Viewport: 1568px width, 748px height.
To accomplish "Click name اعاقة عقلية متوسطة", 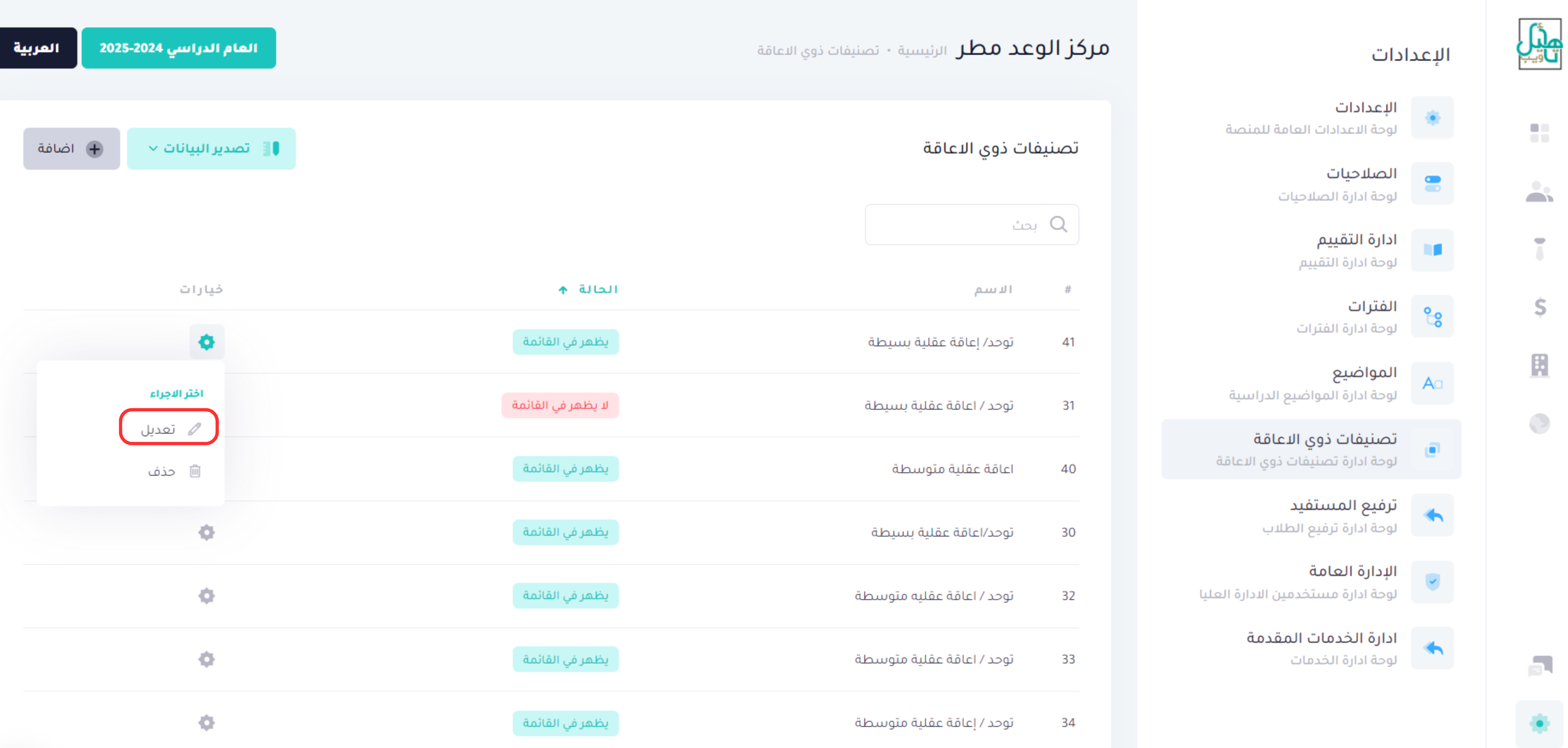I will pyautogui.click(x=953, y=469).
